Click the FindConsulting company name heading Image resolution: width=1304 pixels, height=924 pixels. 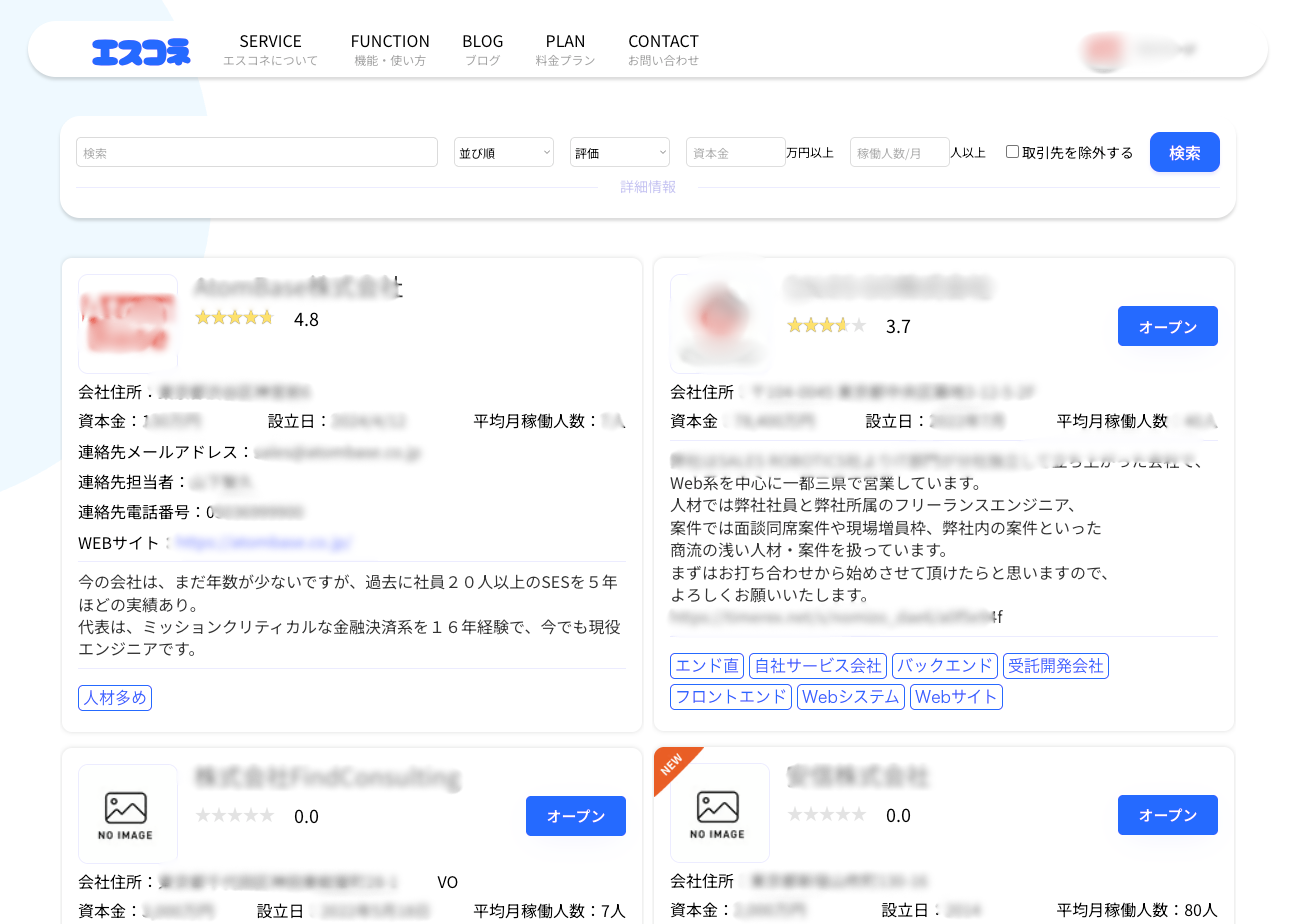coord(327,777)
